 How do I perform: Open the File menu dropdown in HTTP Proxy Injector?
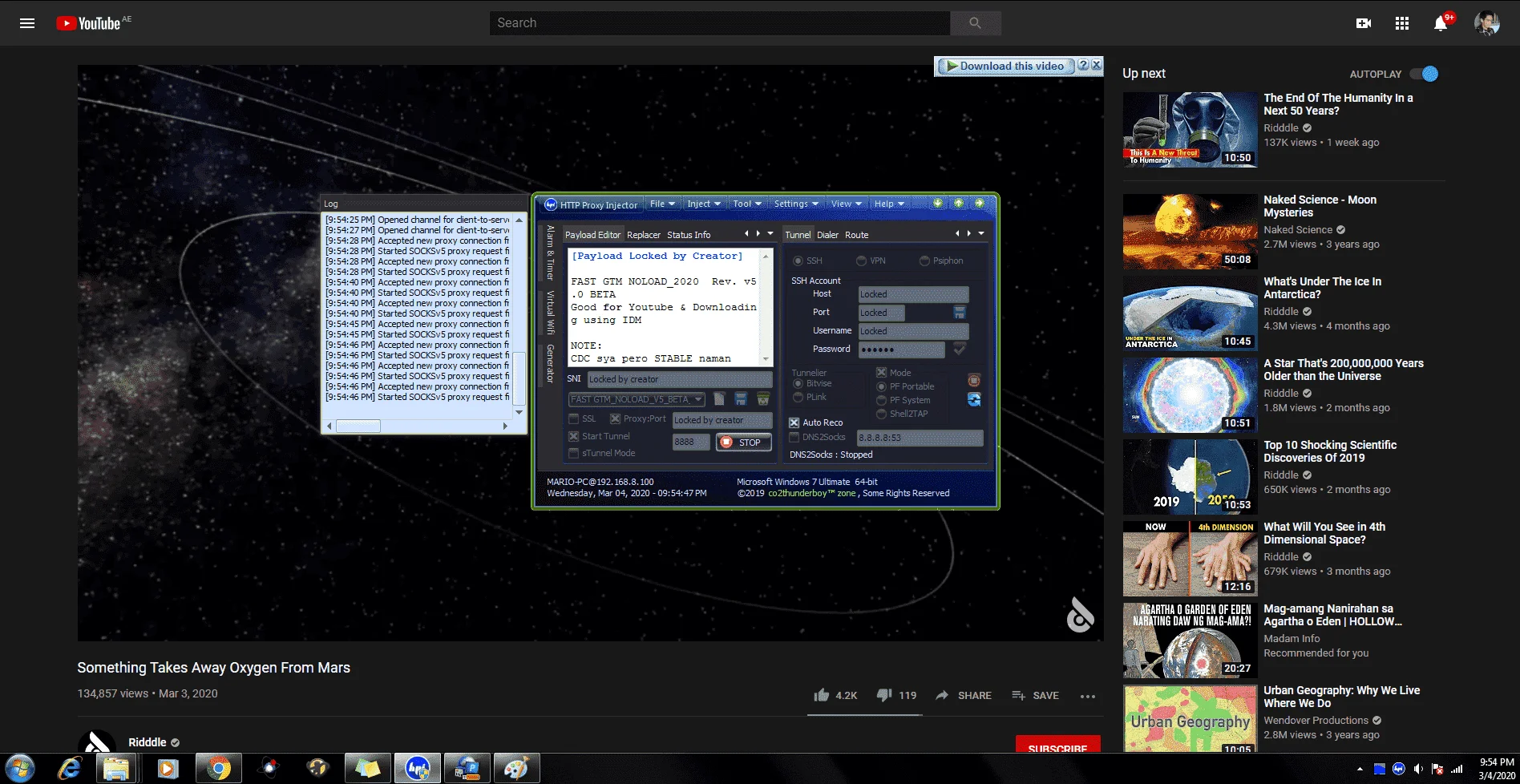coord(662,204)
